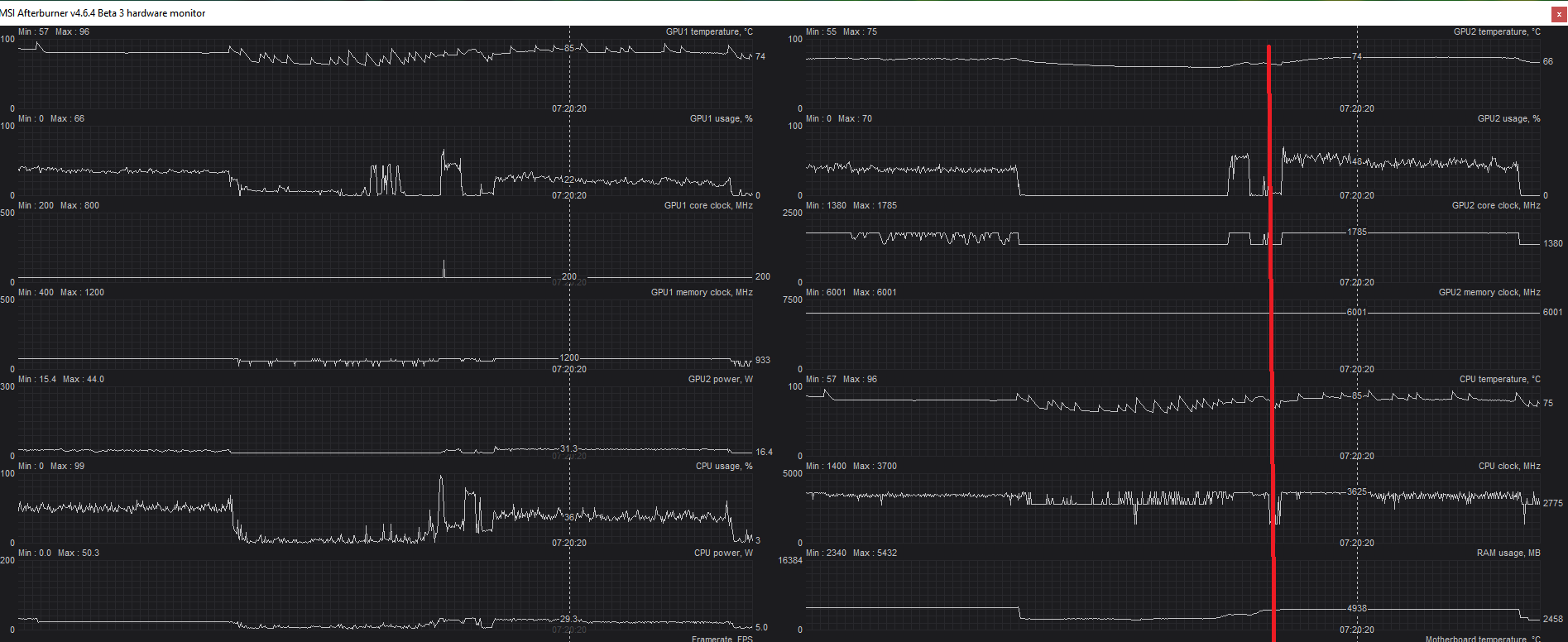
Task: Click 'Min : 200 Max : 800' of GPU1 core clock
Action: 59,205
